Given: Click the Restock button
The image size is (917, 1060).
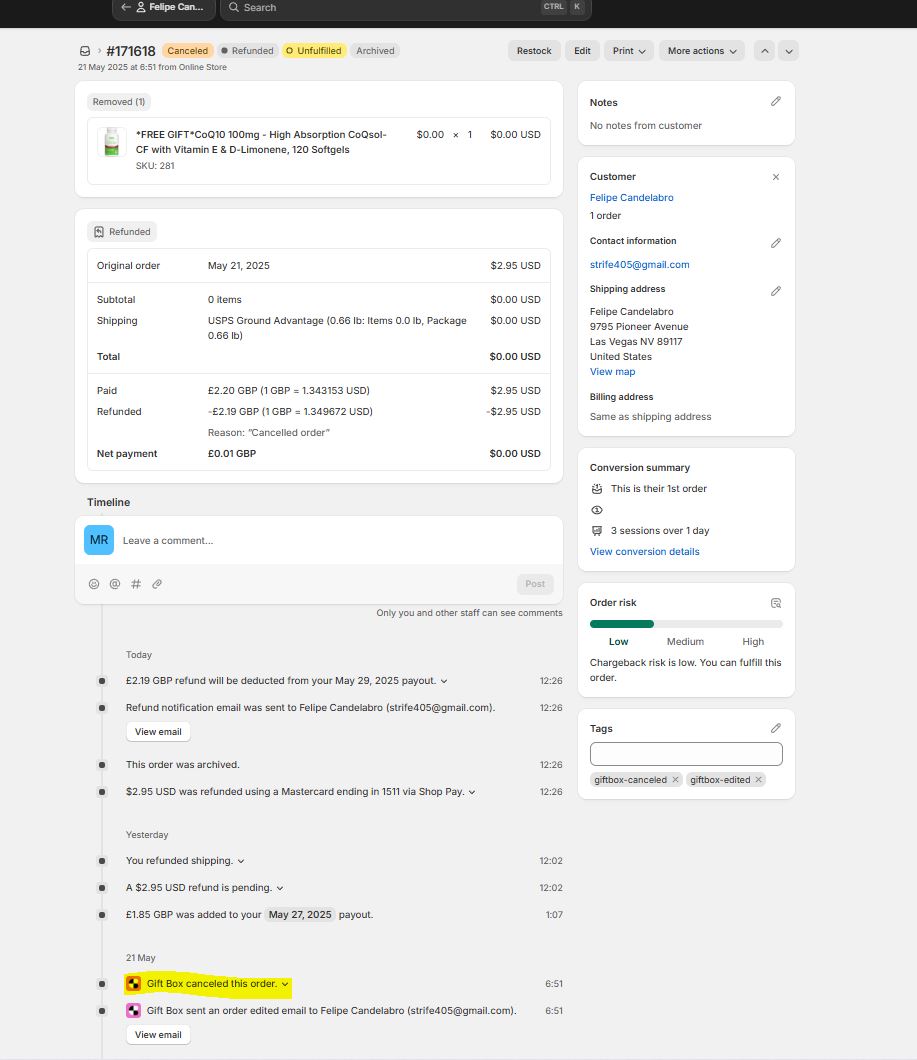Looking at the screenshot, I should [534, 51].
